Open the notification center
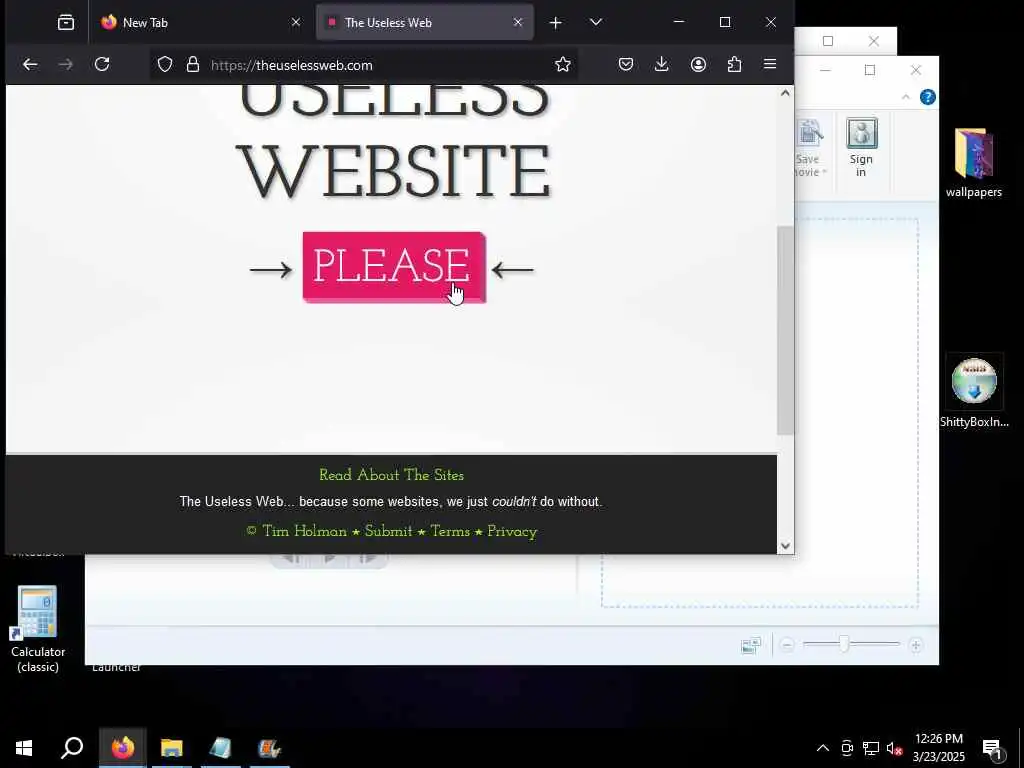This screenshot has height=768, width=1024. point(992,748)
